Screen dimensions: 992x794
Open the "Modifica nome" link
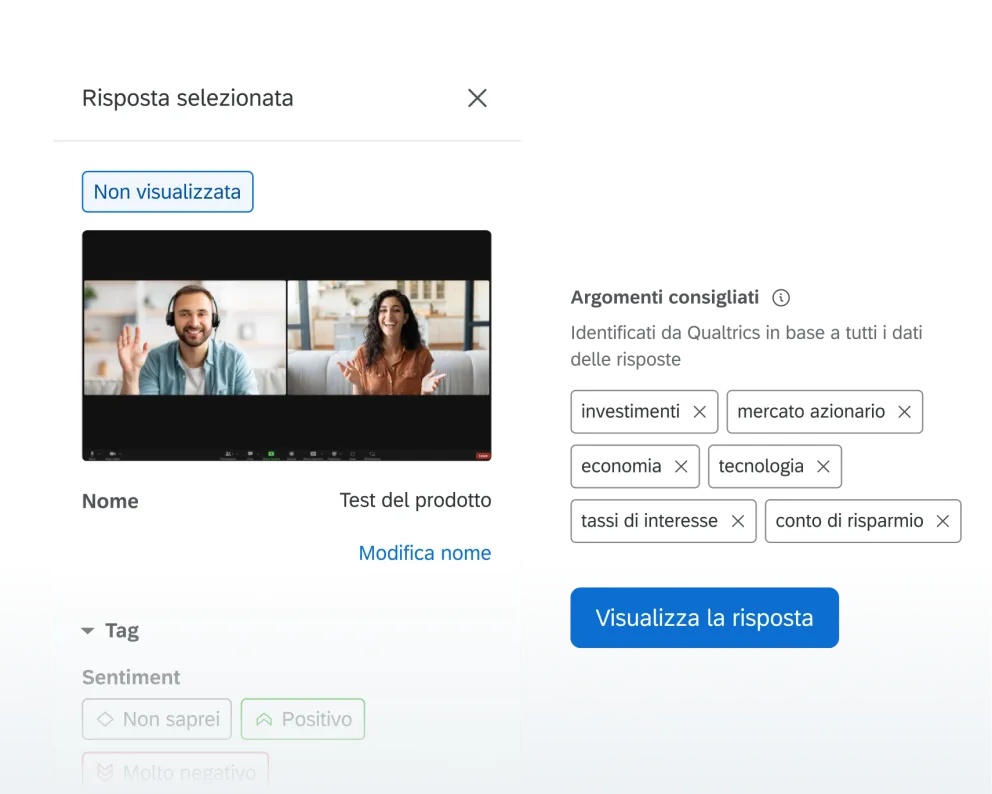click(x=424, y=552)
